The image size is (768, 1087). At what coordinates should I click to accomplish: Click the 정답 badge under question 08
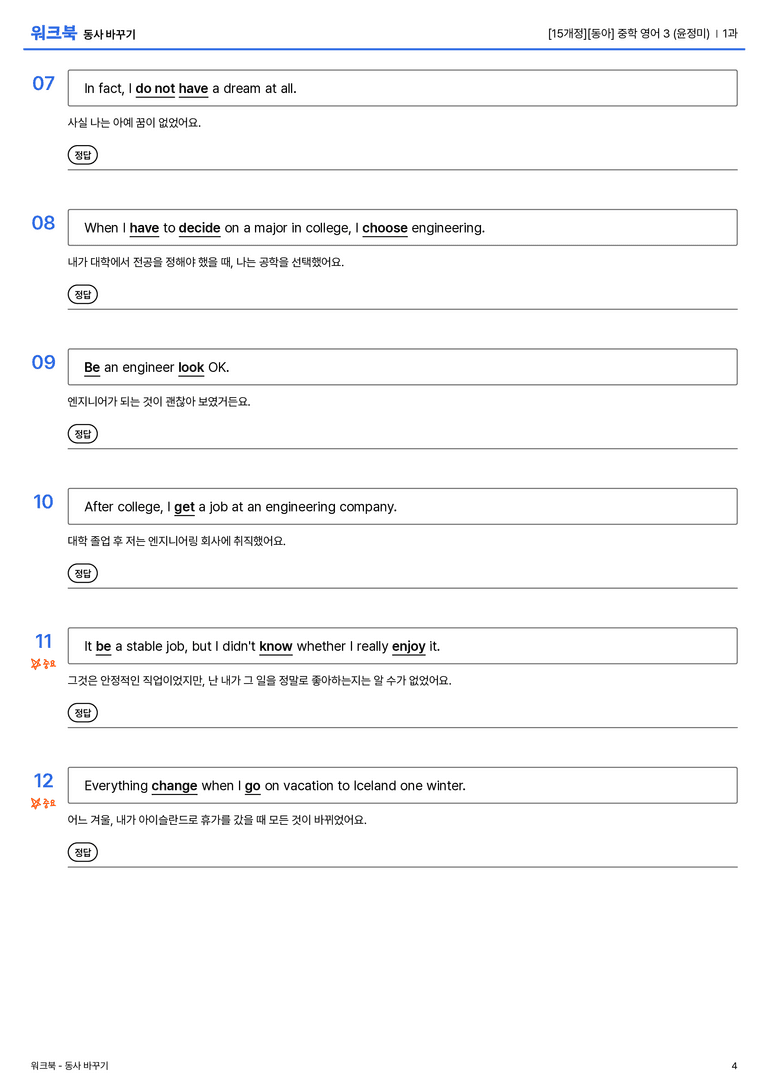(x=82, y=295)
